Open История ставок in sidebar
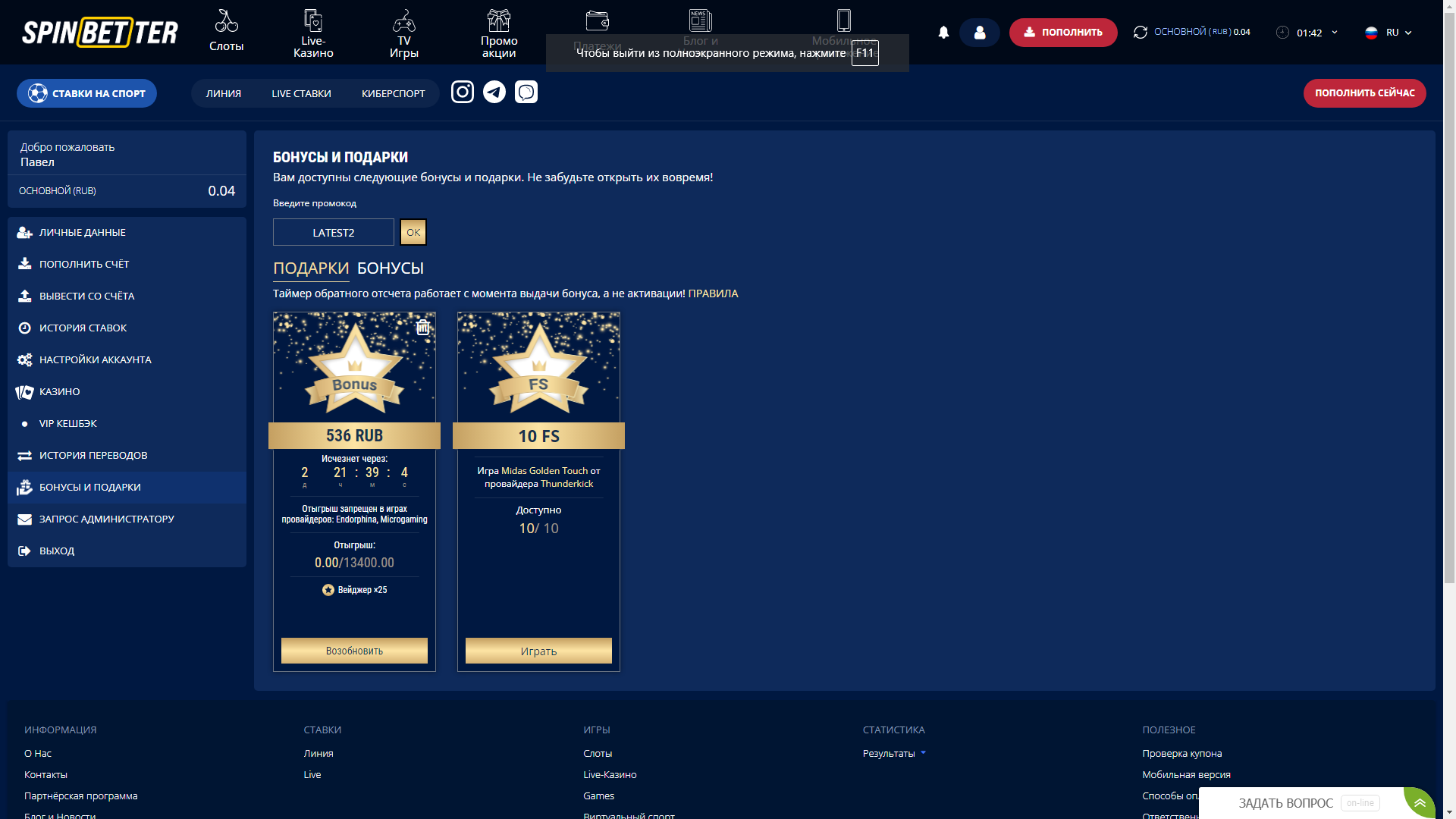Image resolution: width=1456 pixels, height=819 pixels. (127, 328)
